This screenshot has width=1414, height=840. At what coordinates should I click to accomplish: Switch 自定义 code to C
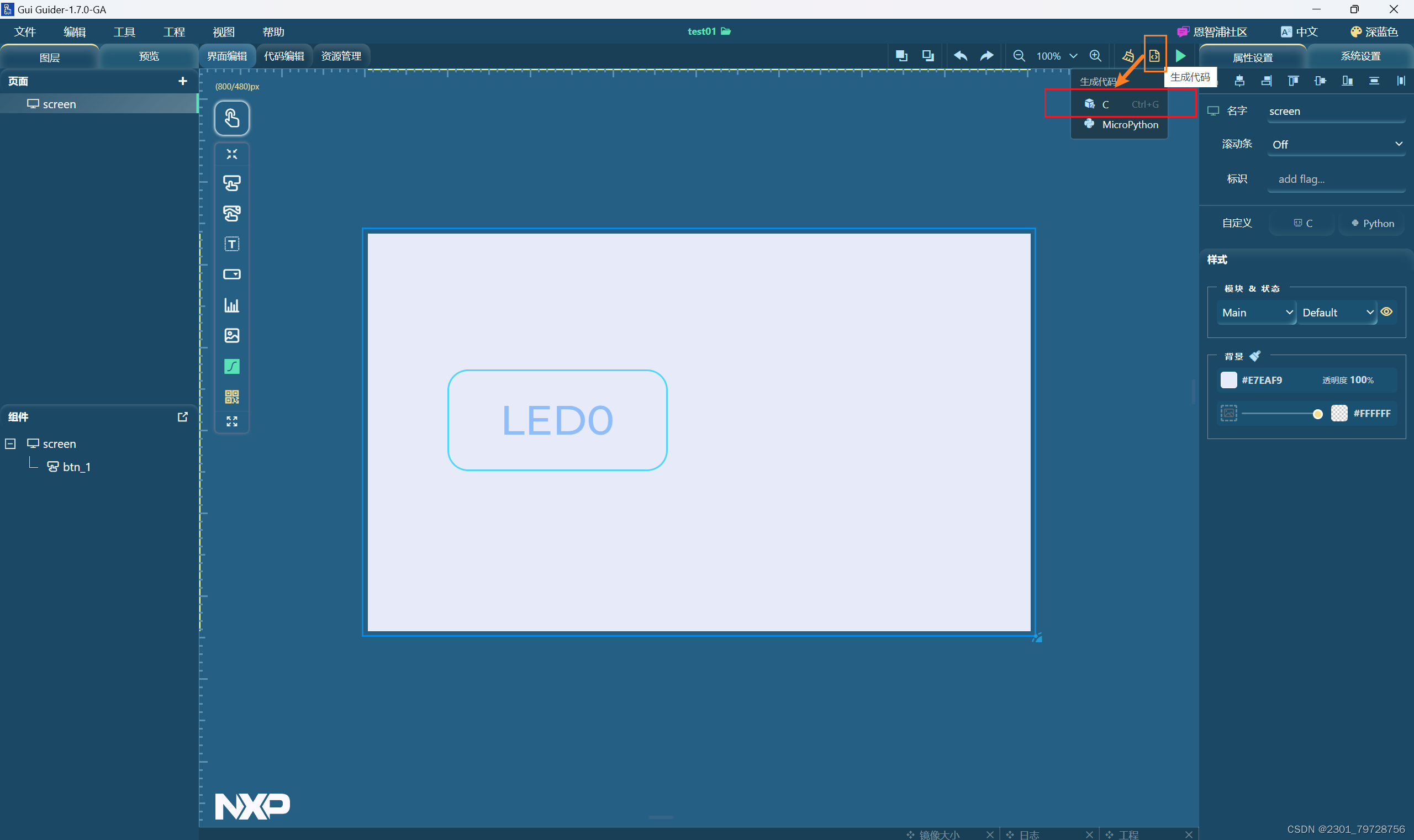[x=1301, y=223]
